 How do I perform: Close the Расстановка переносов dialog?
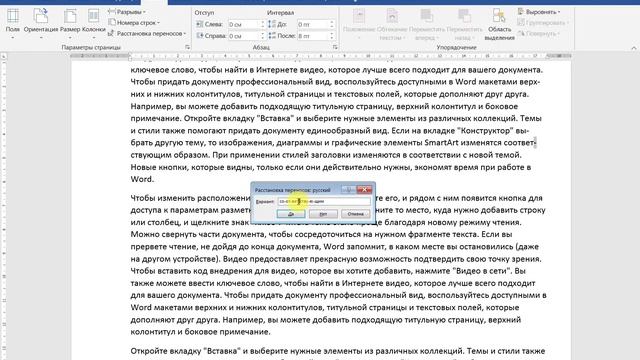[364, 189]
